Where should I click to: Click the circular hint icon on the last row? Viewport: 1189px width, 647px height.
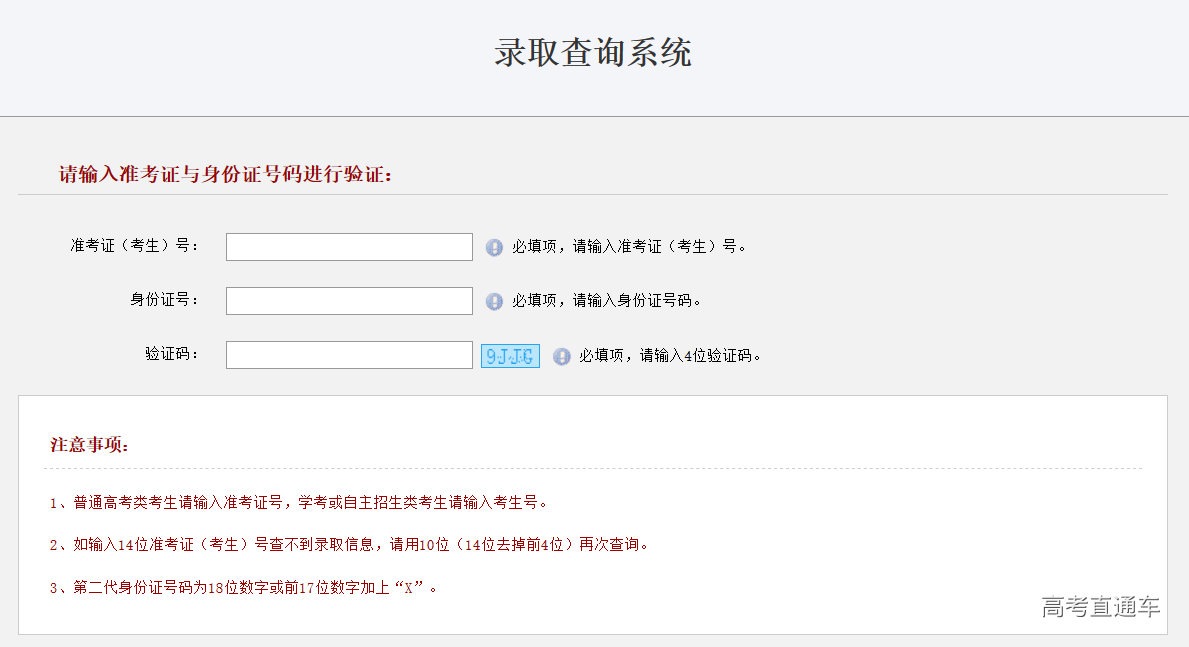click(x=561, y=356)
